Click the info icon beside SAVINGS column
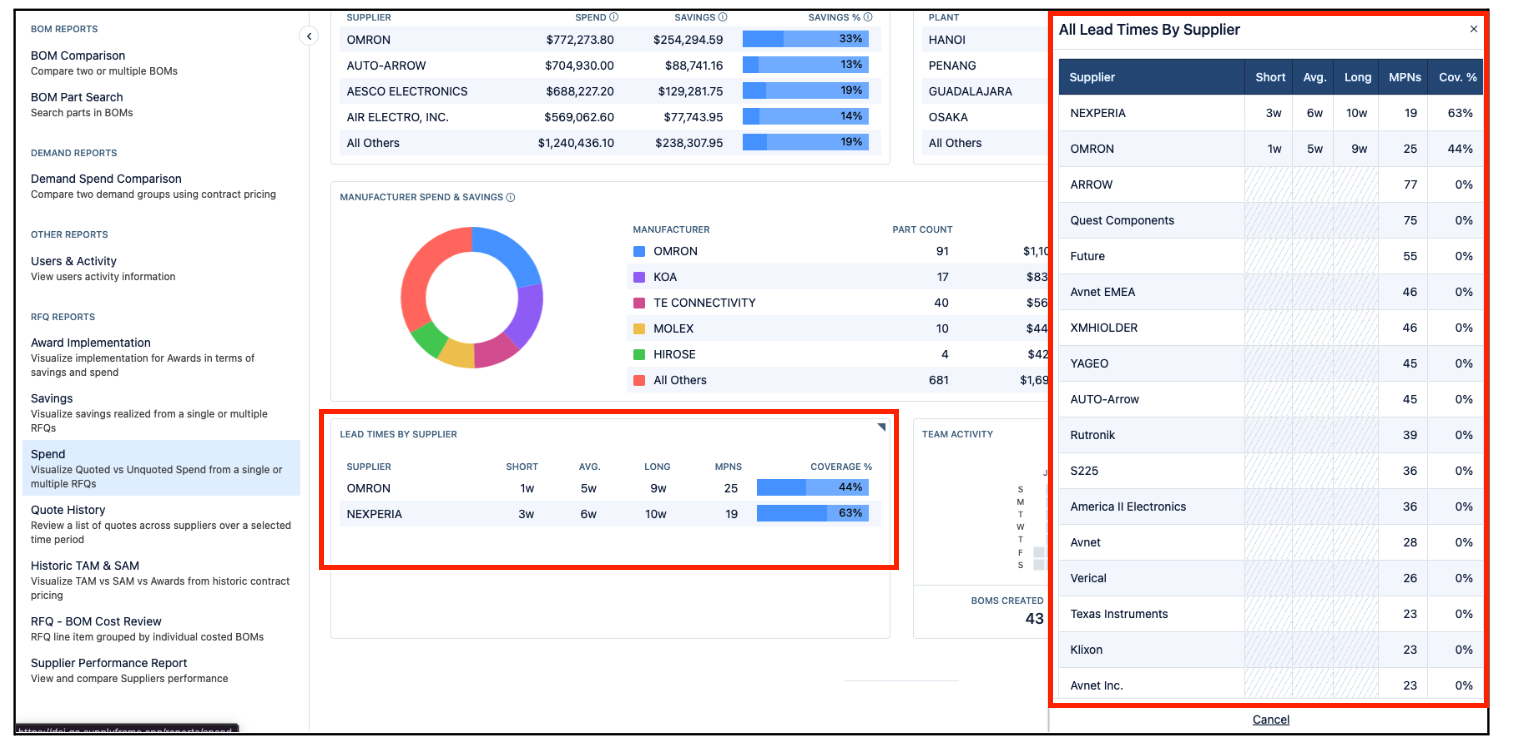This screenshot has height=749, width=1513. point(723,17)
